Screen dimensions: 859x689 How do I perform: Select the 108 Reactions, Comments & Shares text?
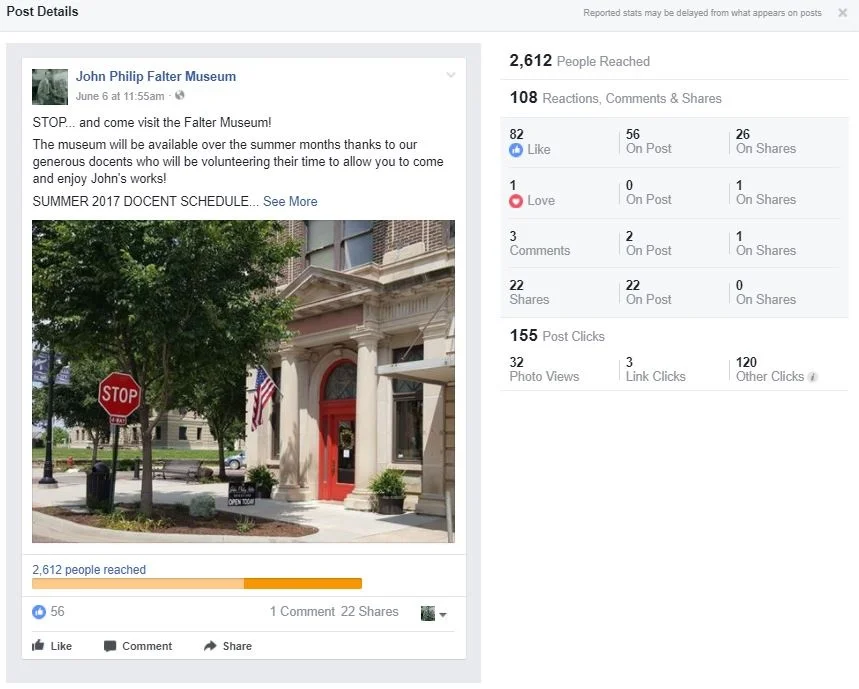pyautogui.click(x=615, y=97)
